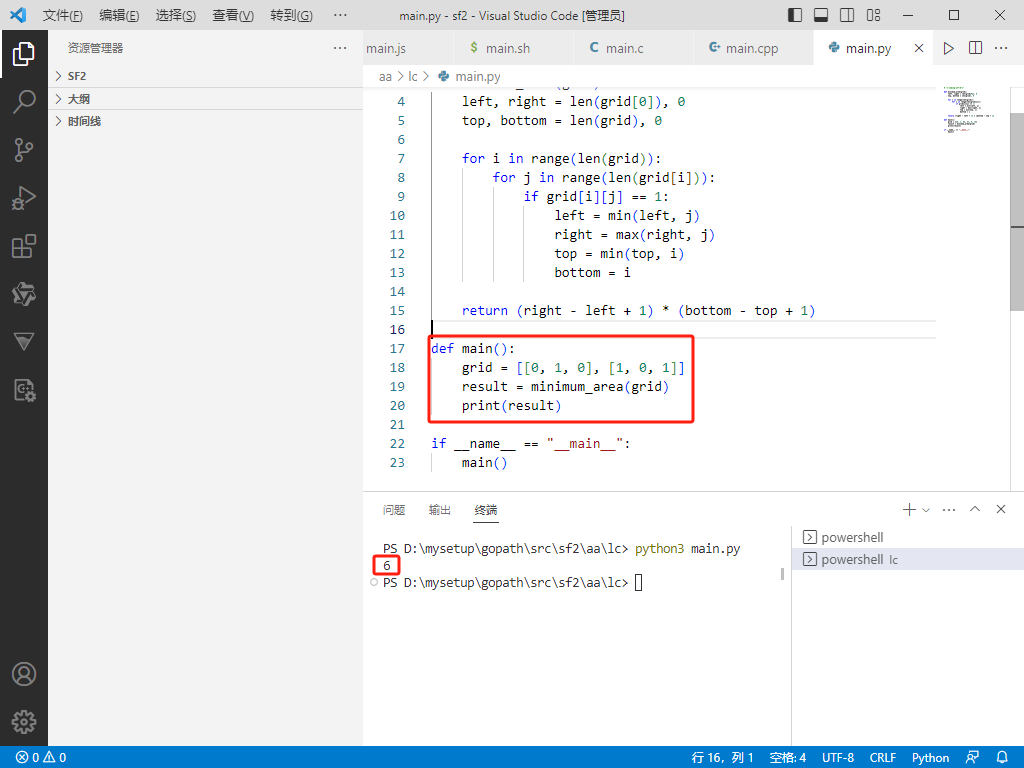Viewport: 1024px width, 768px height.
Task: Open the 查看(V) menu
Action: [x=233, y=15]
